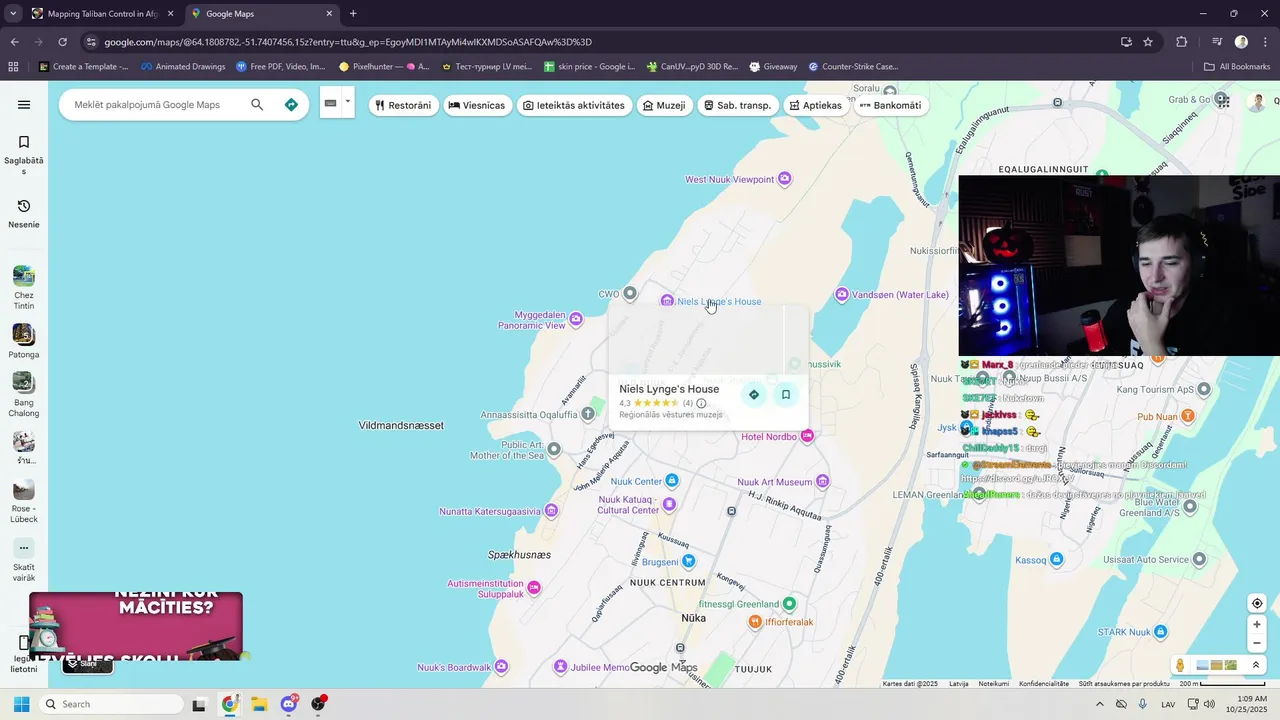
Task: Open Animated Drawings bookmark
Action: 183,67
